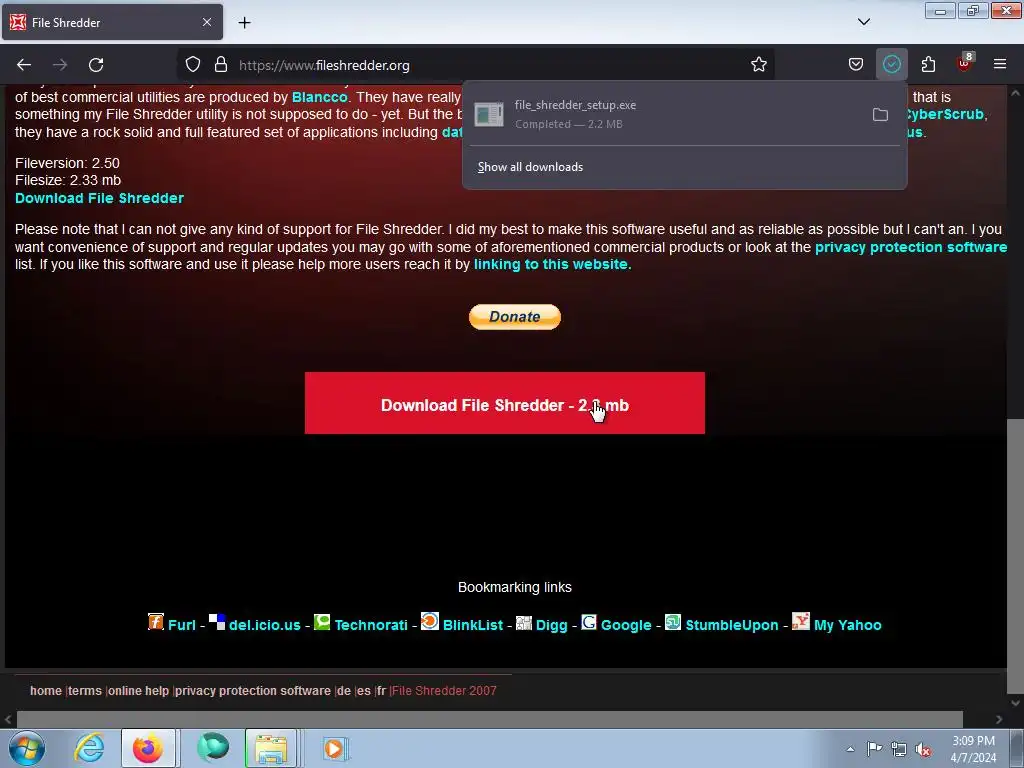The width and height of the screenshot is (1024, 768).
Task: Open online help footer link
Action: tap(138, 691)
